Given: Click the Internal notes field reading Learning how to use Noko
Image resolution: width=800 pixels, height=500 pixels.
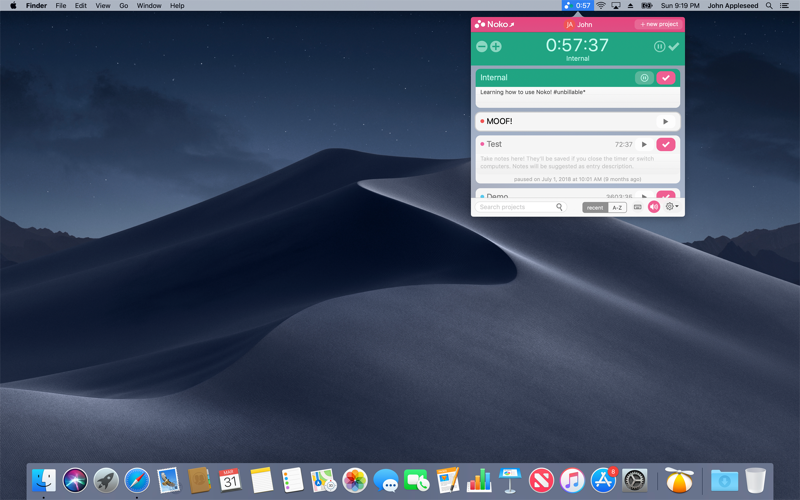Looking at the screenshot, I should click(578, 96).
